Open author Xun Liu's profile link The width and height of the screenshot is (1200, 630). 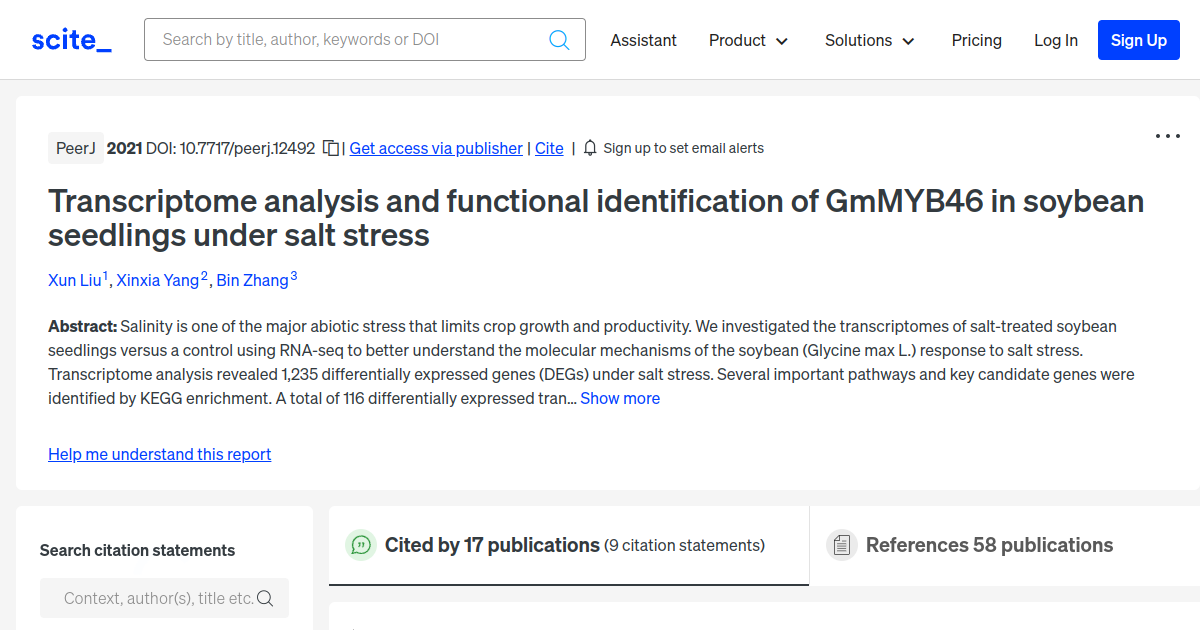[x=75, y=280]
